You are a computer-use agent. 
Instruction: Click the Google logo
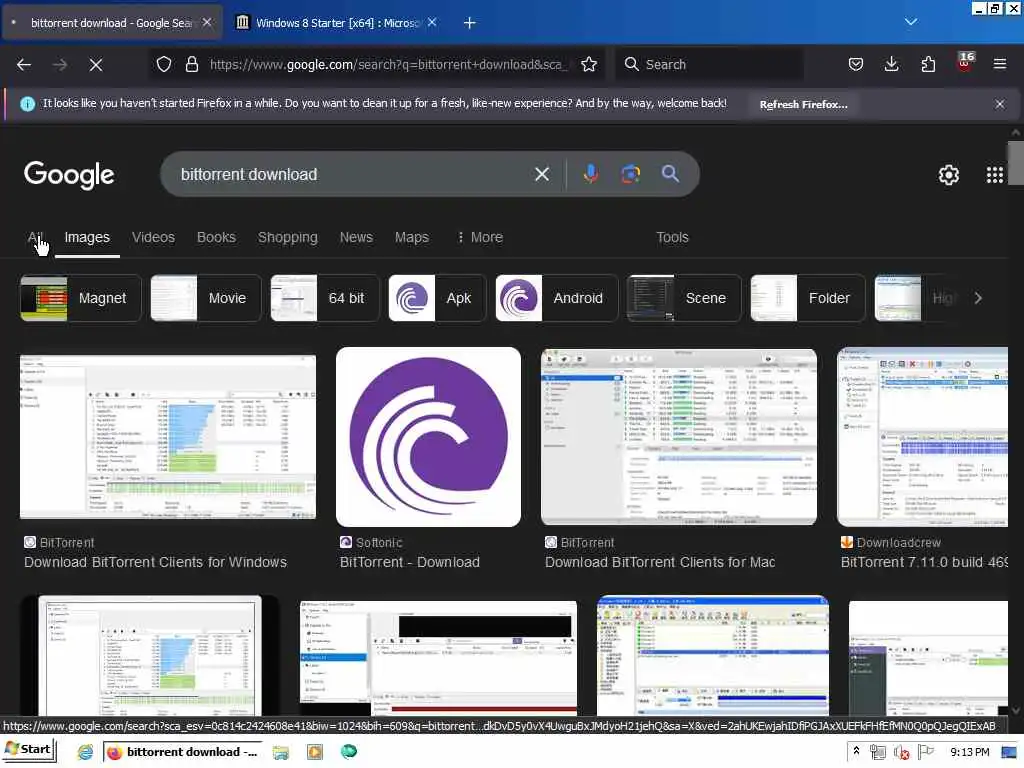(x=69, y=175)
